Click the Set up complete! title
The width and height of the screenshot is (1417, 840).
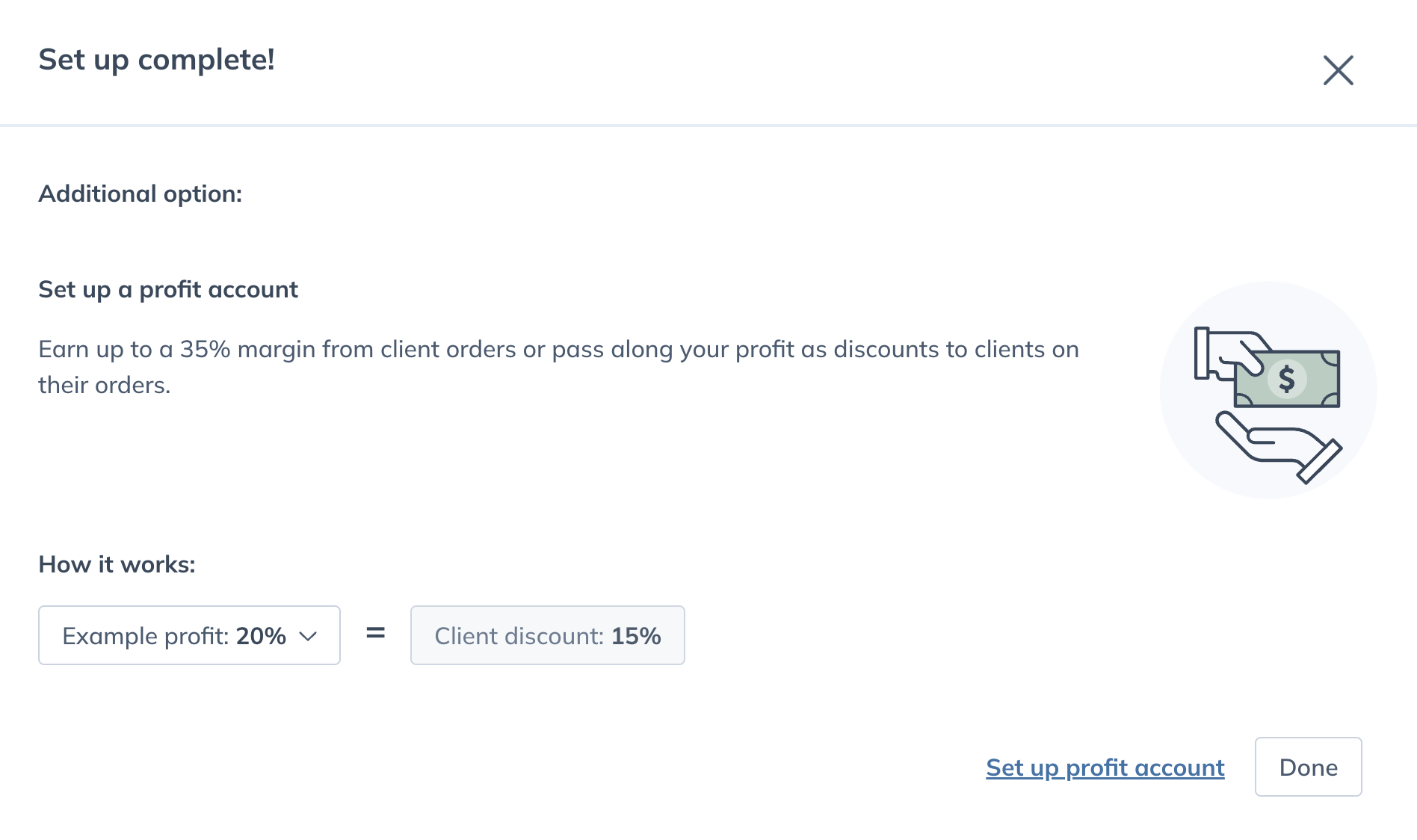[x=157, y=60]
